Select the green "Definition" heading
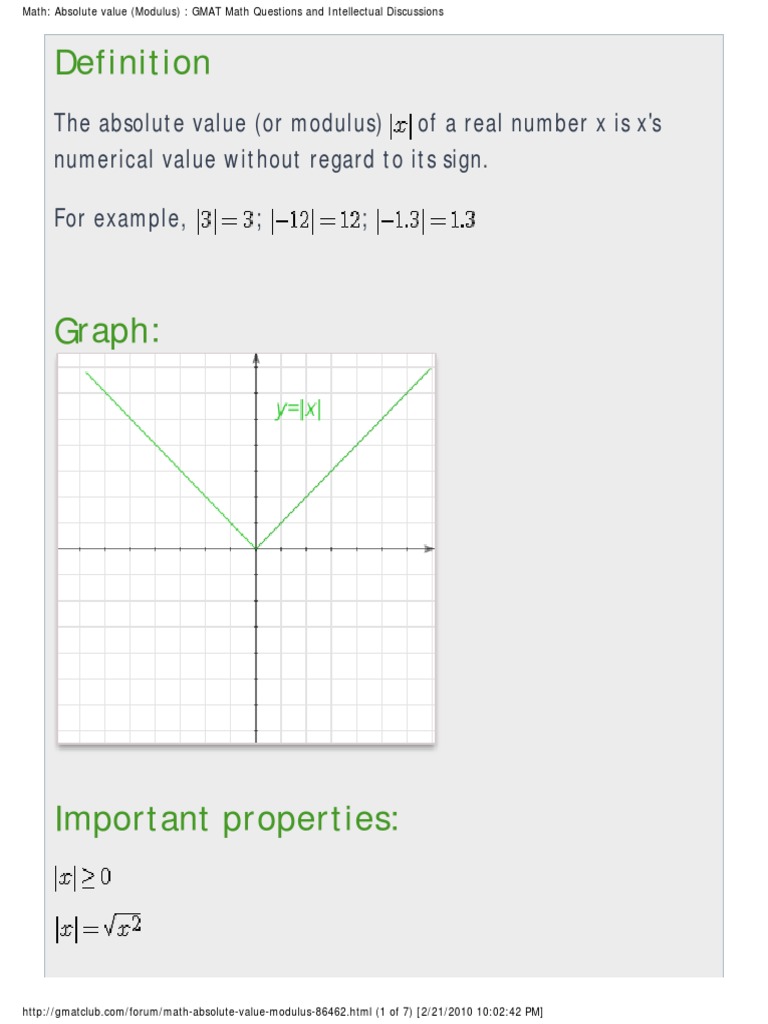Image resolution: width=768 pixels, height=1024 pixels. 132,64
